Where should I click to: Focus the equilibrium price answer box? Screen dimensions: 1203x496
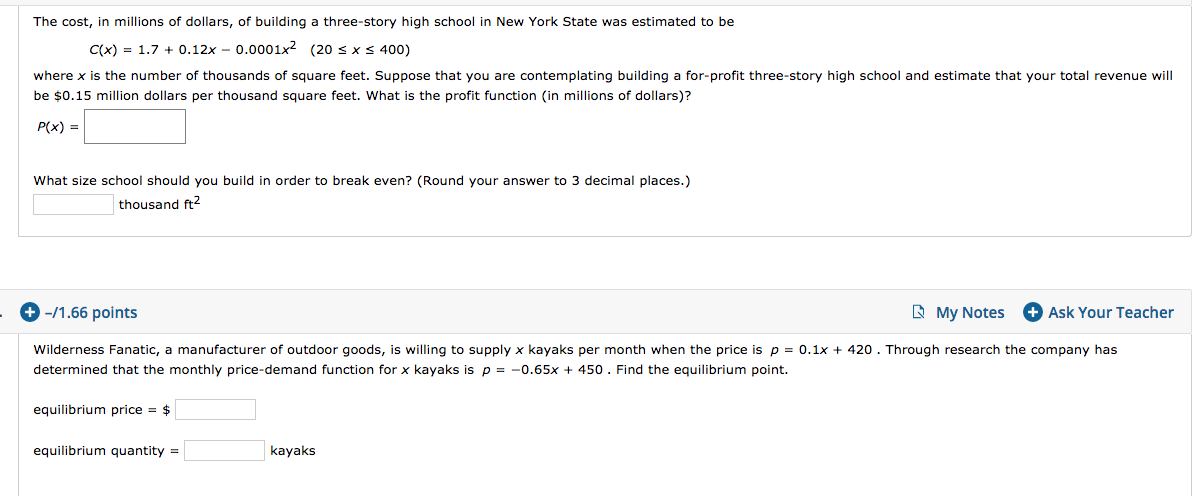pyautogui.click(x=215, y=409)
